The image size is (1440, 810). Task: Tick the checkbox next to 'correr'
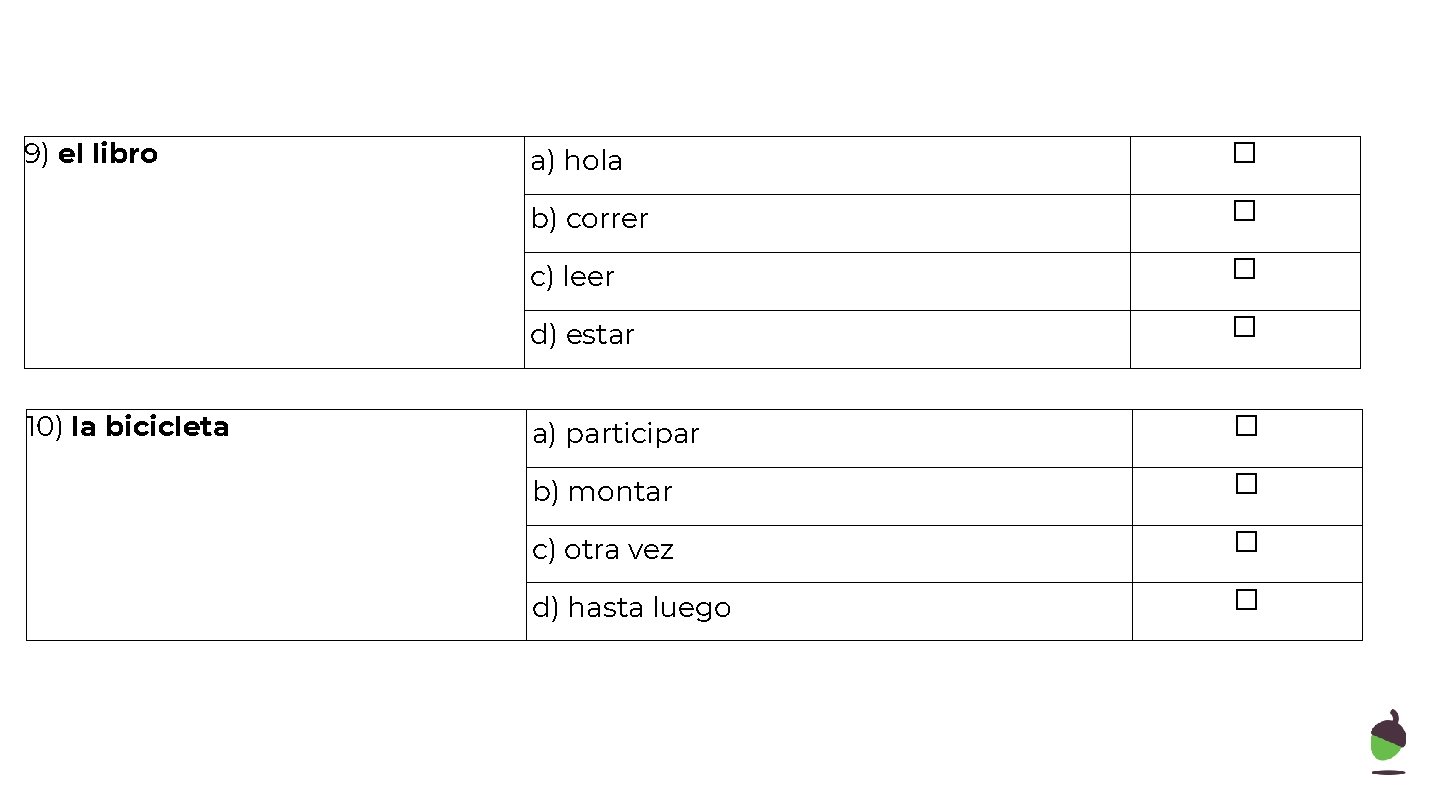point(1244,211)
